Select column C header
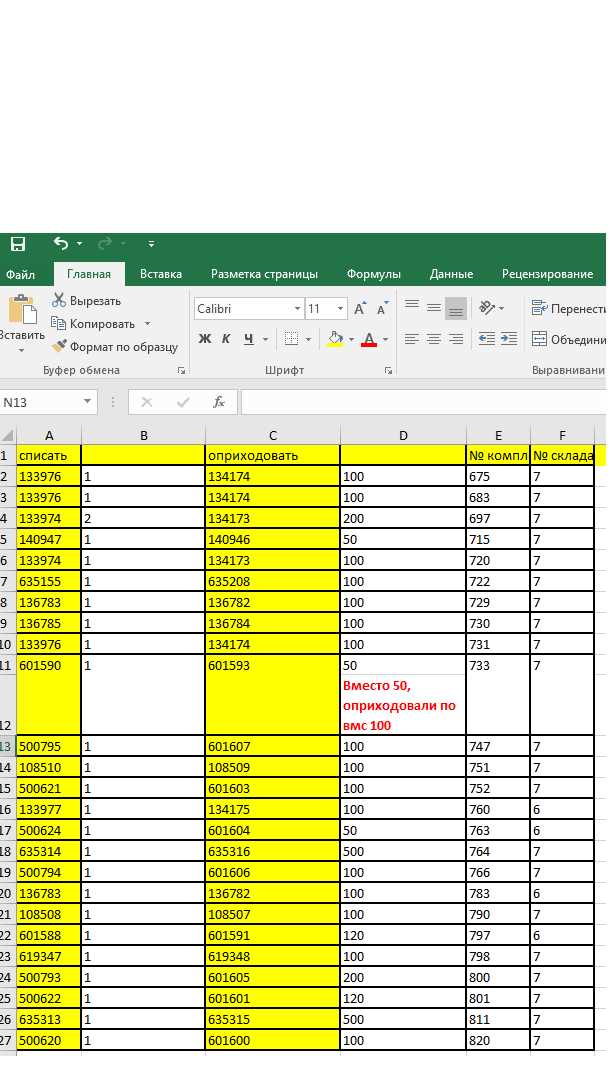This screenshot has height=1068, width=612. click(x=272, y=435)
